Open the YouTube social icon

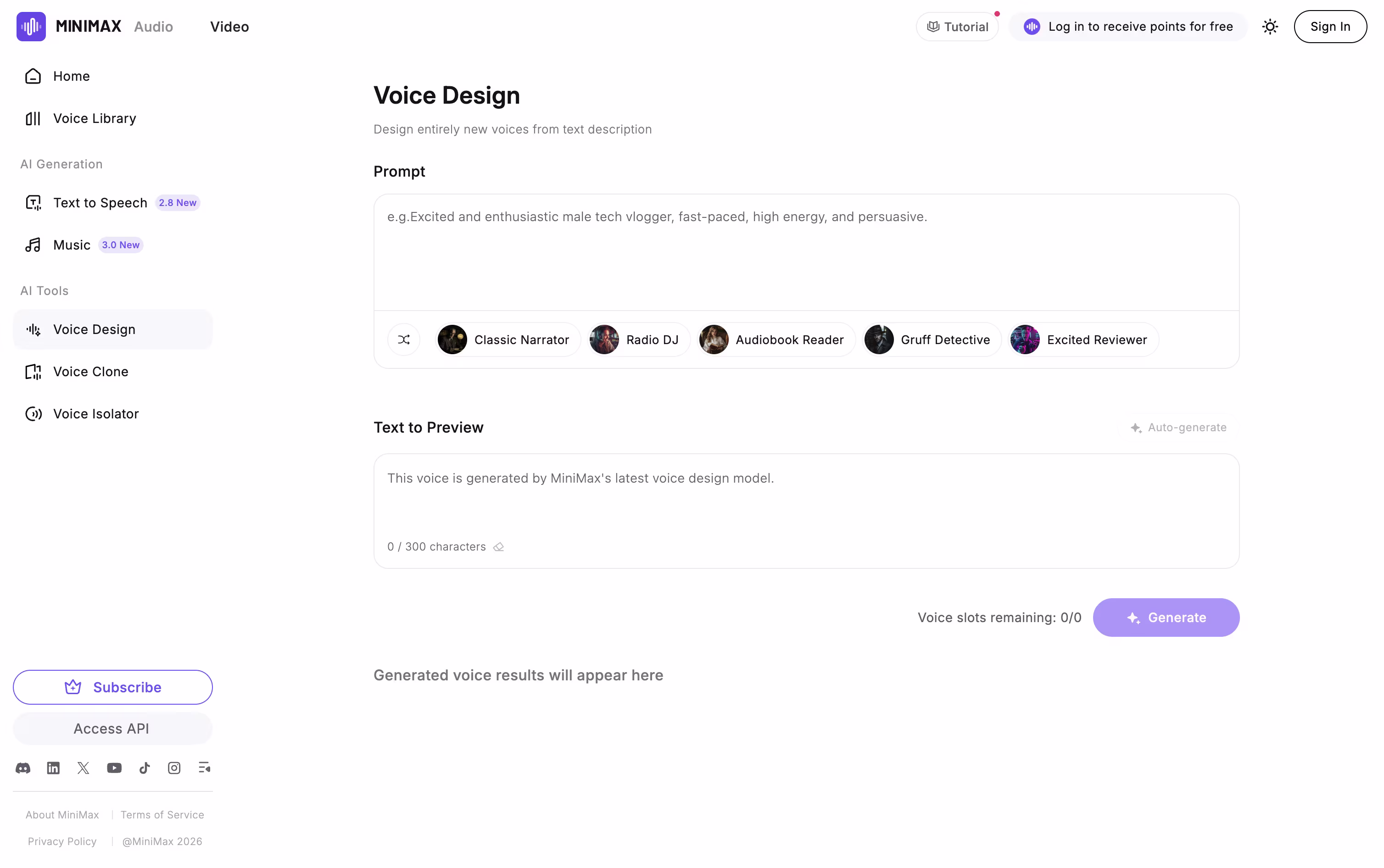point(114,768)
